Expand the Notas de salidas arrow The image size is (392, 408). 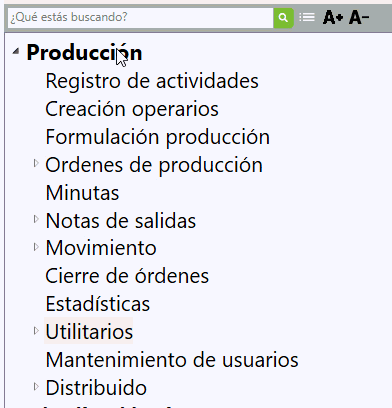(36, 219)
